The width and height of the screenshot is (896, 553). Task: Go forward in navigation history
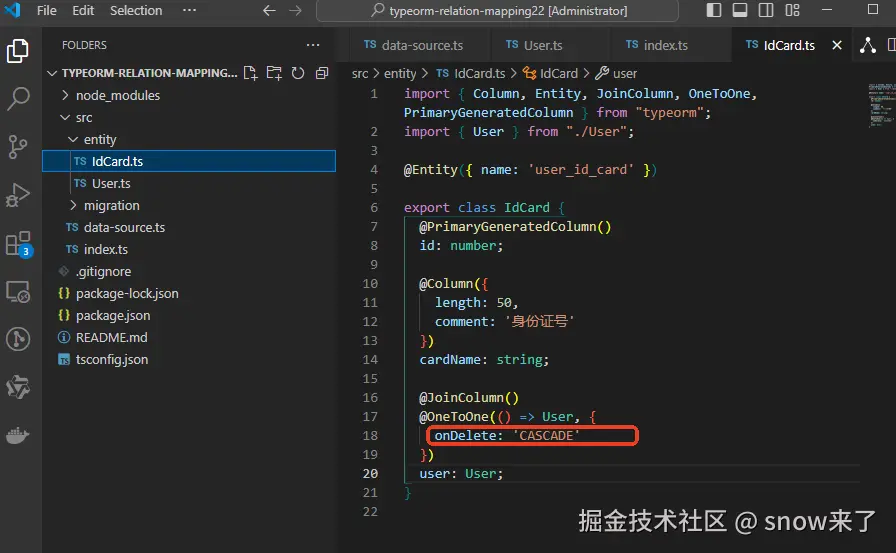[295, 10]
